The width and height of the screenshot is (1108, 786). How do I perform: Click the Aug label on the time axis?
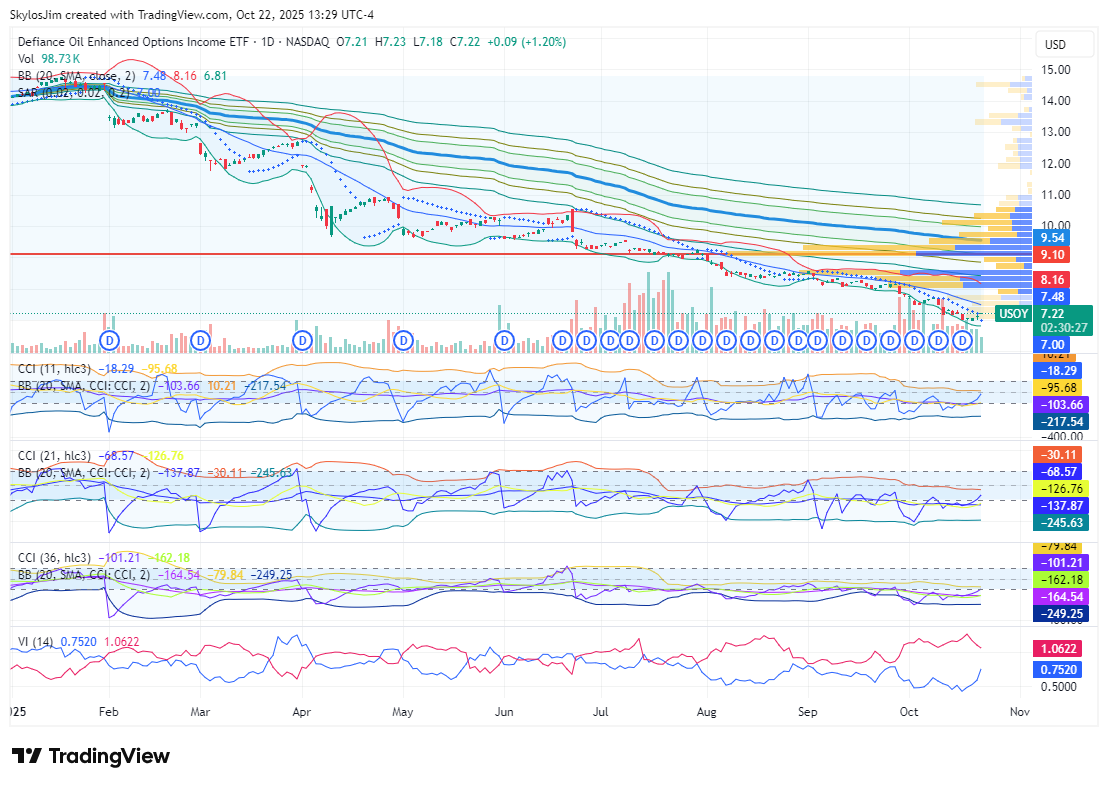pyautogui.click(x=706, y=712)
